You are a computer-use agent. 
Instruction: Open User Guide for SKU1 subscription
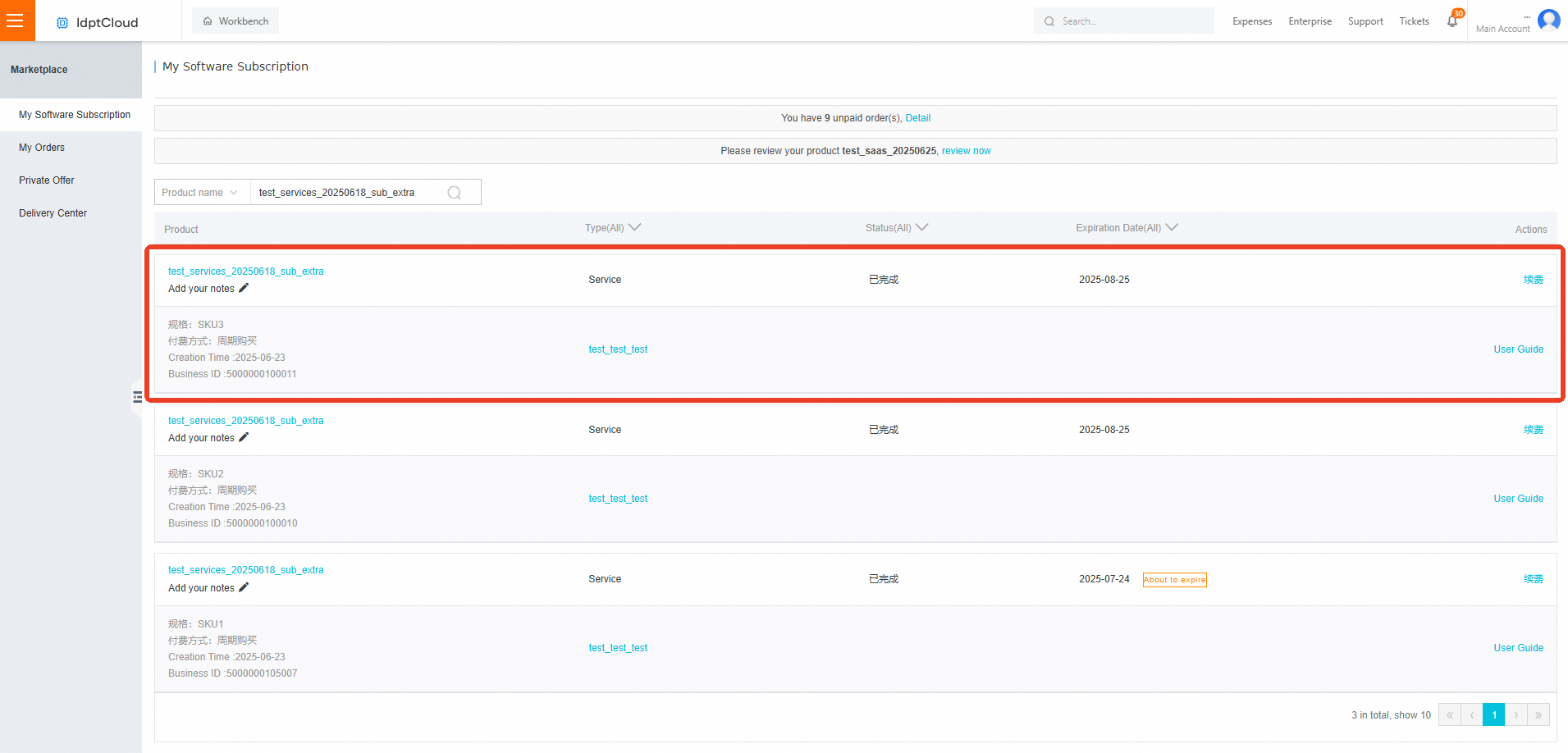click(x=1518, y=648)
